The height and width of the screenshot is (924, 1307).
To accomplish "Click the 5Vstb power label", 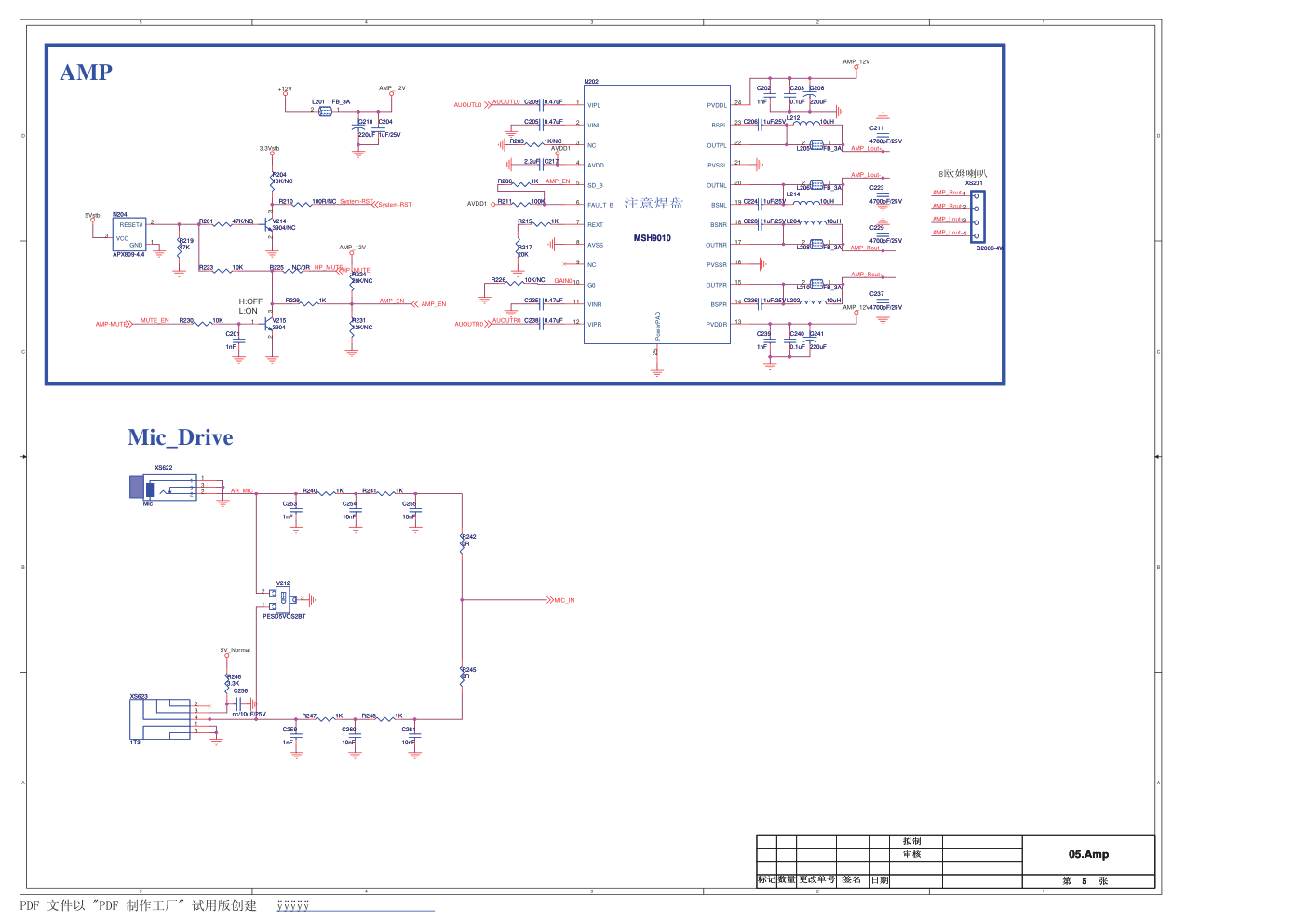I will click(x=92, y=215).
